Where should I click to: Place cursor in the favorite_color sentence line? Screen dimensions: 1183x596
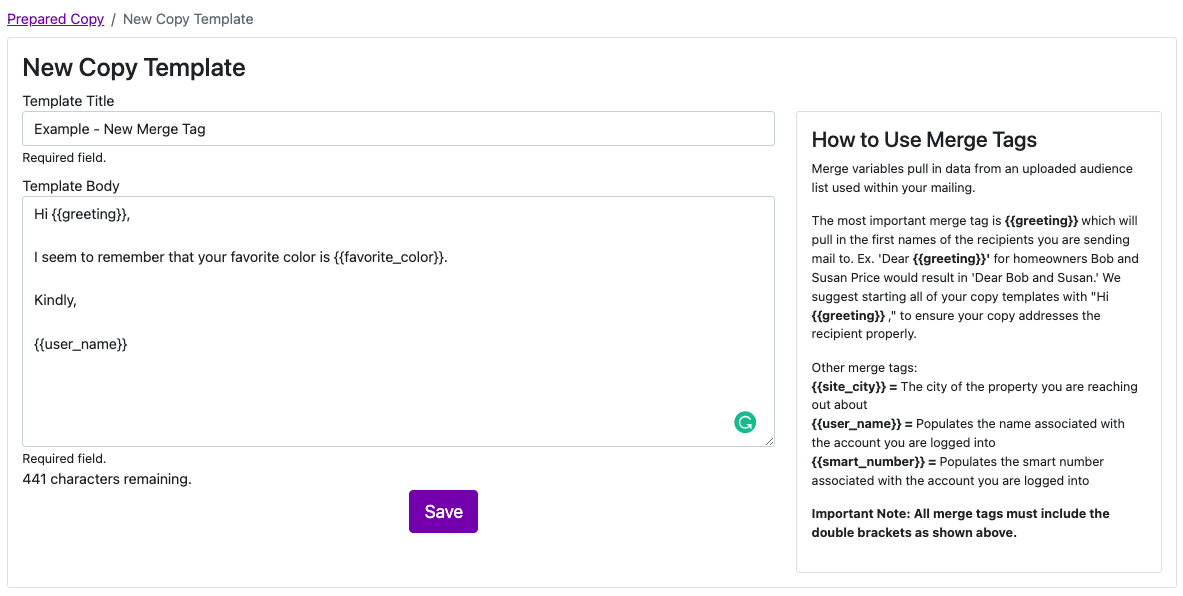click(241, 257)
